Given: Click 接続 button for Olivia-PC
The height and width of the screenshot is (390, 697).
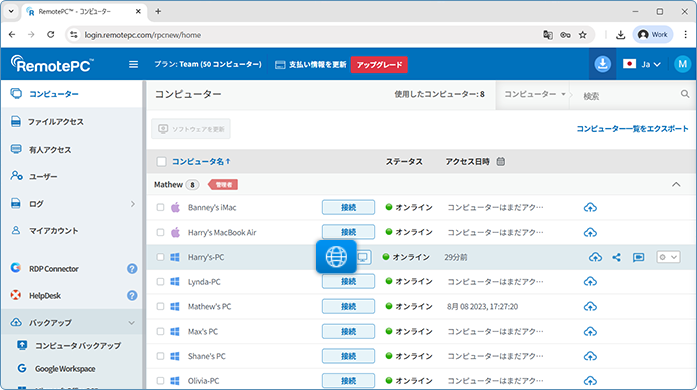Looking at the screenshot, I should (348, 381).
